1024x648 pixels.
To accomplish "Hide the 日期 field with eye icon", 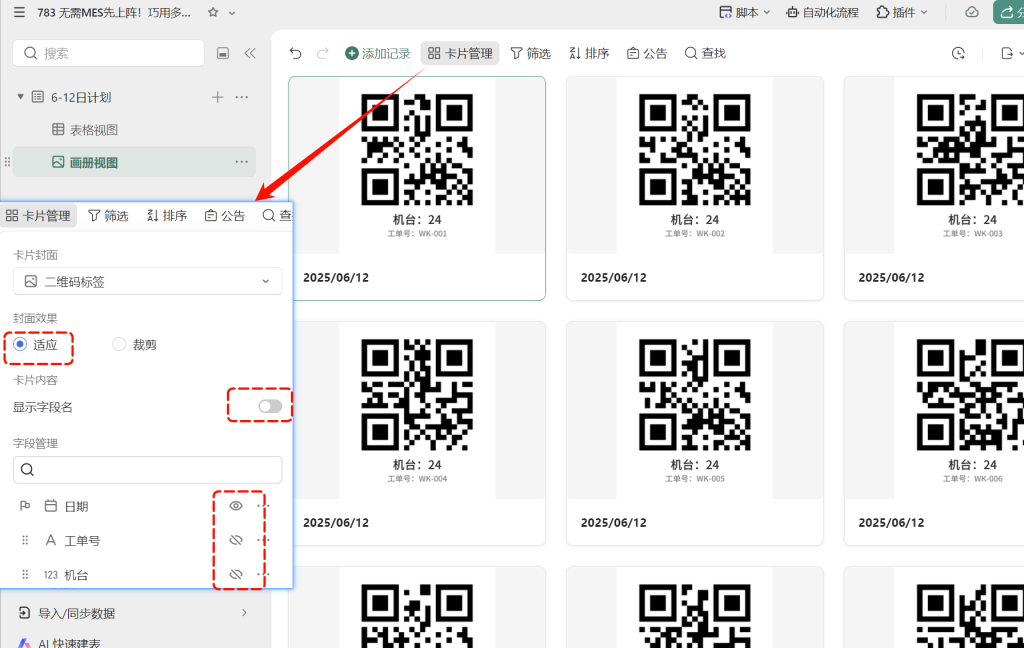I will [x=236, y=506].
